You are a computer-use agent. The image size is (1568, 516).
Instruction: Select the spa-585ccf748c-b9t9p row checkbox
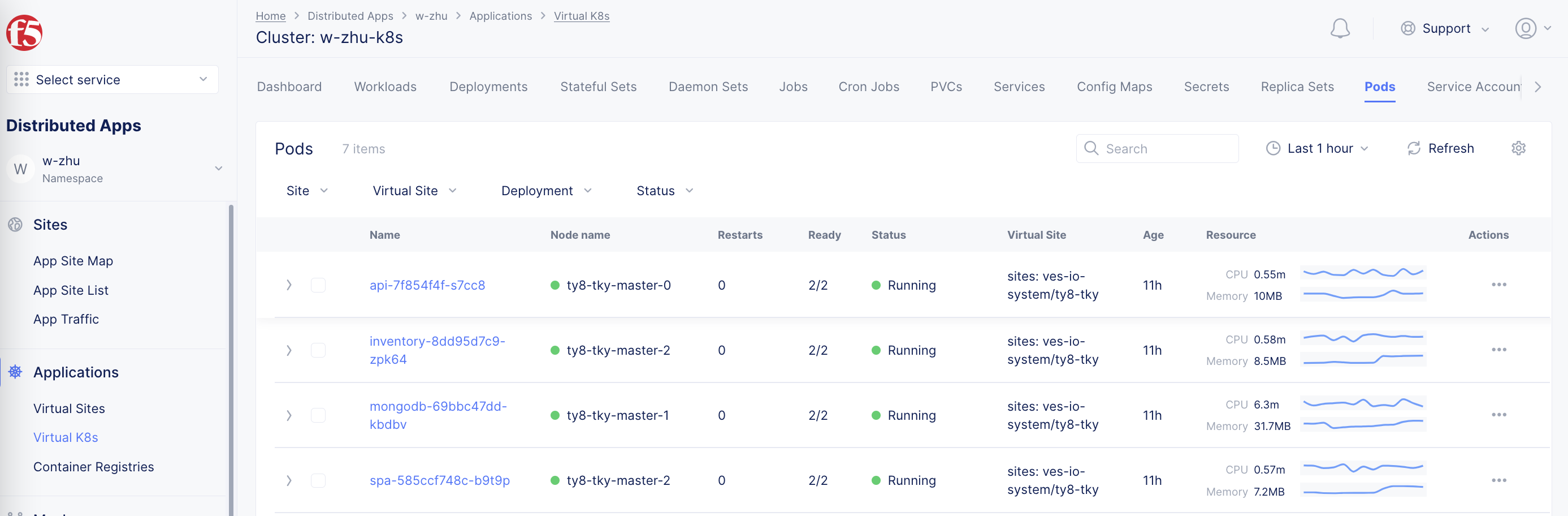318,480
